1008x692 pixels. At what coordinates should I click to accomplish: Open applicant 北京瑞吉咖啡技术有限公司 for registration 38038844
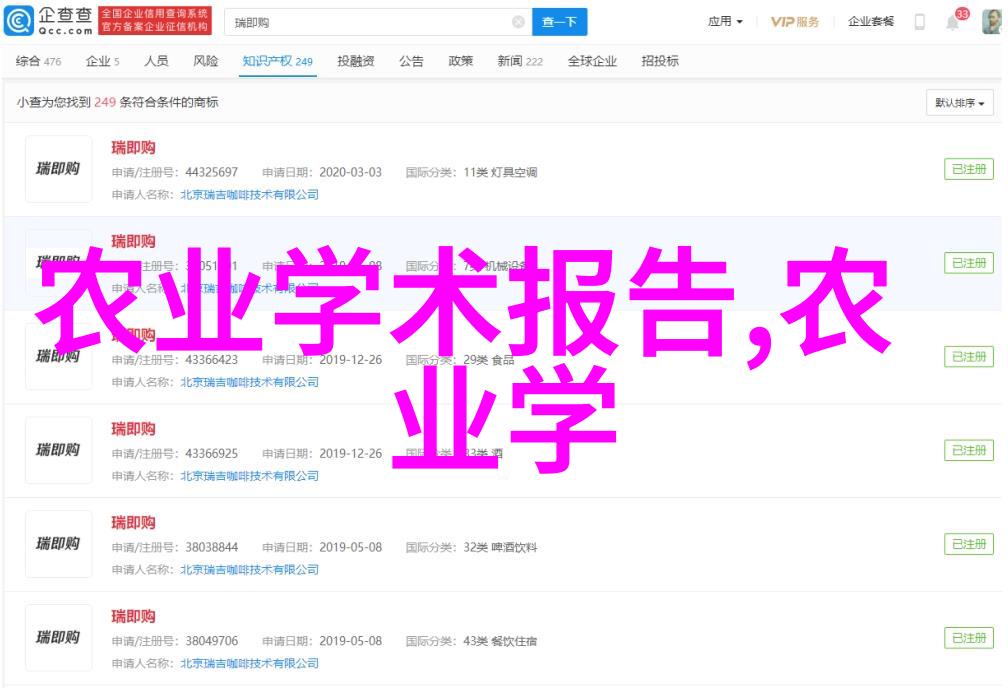(x=249, y=570)
